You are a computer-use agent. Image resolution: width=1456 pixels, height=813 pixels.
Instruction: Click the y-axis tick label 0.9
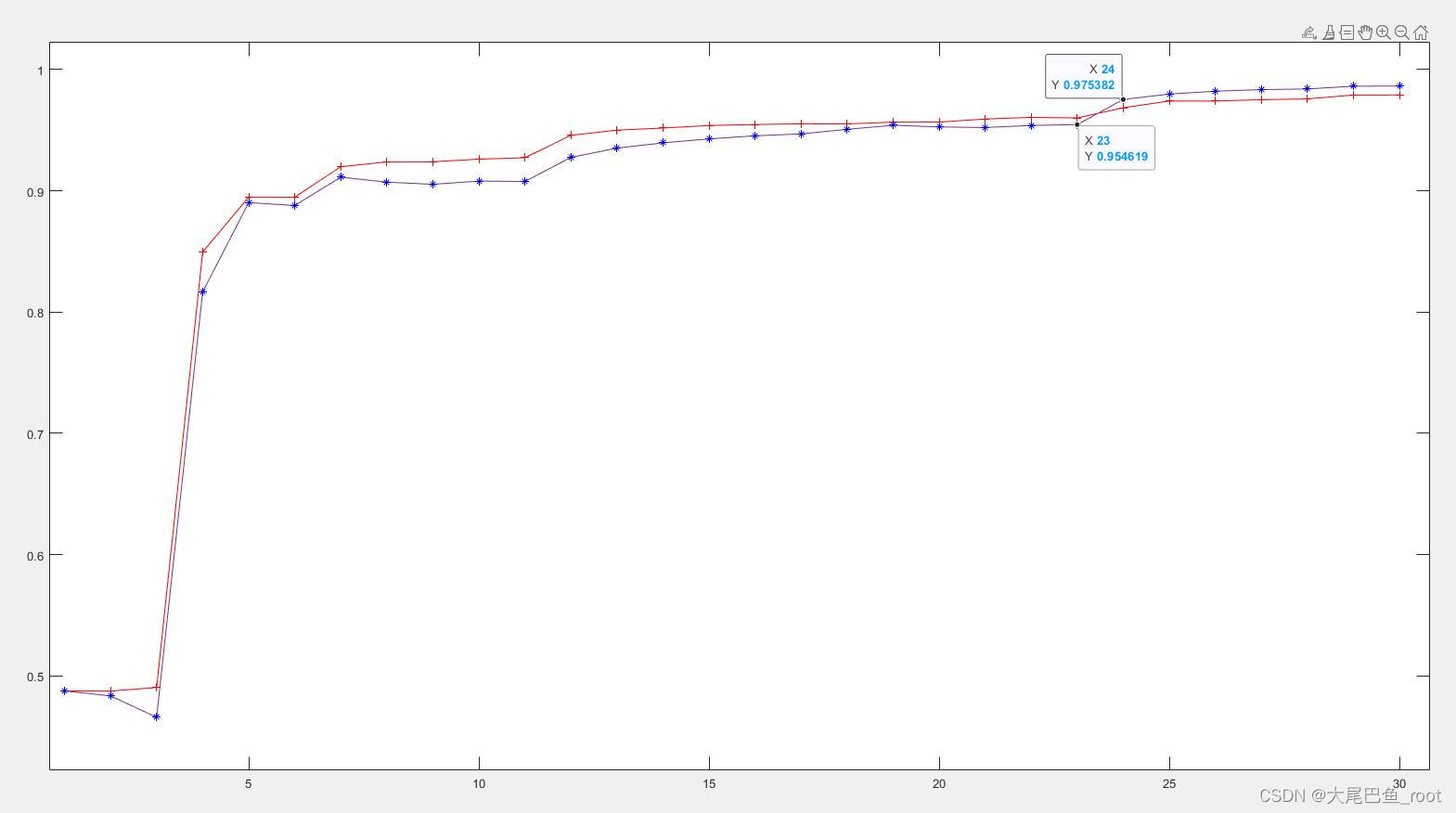35,191
